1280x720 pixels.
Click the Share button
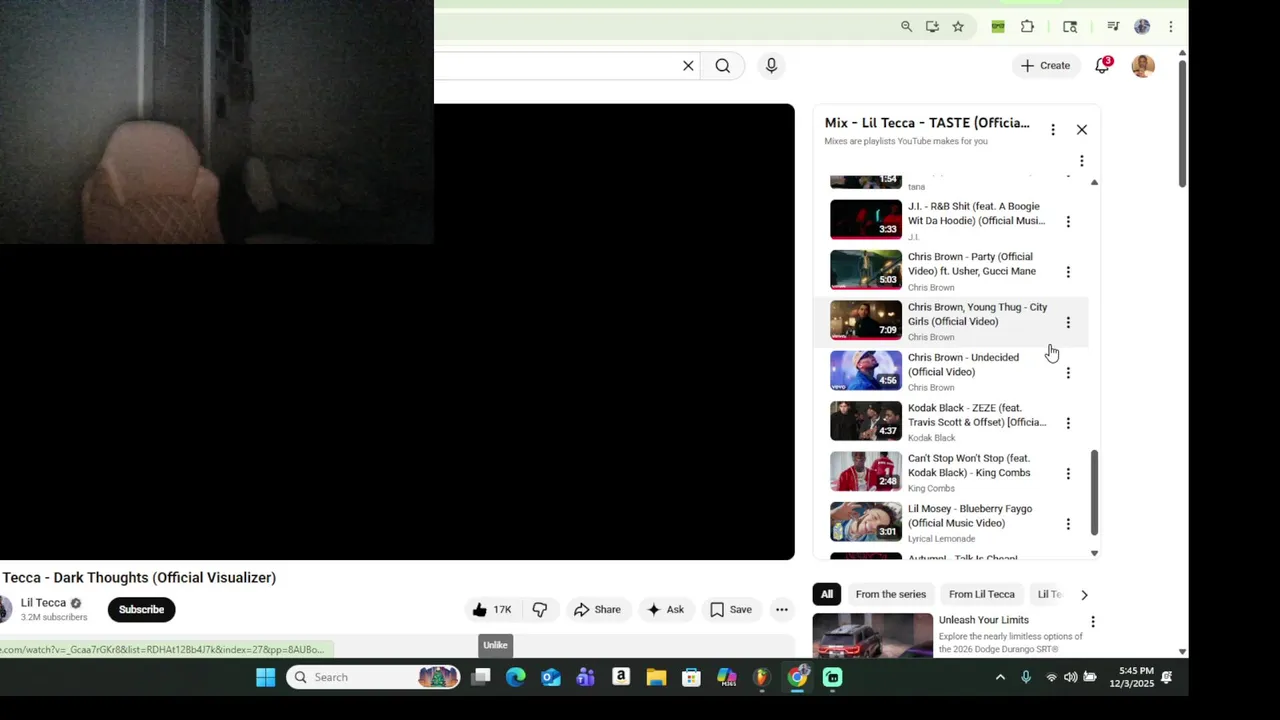[x=597, y=610]
